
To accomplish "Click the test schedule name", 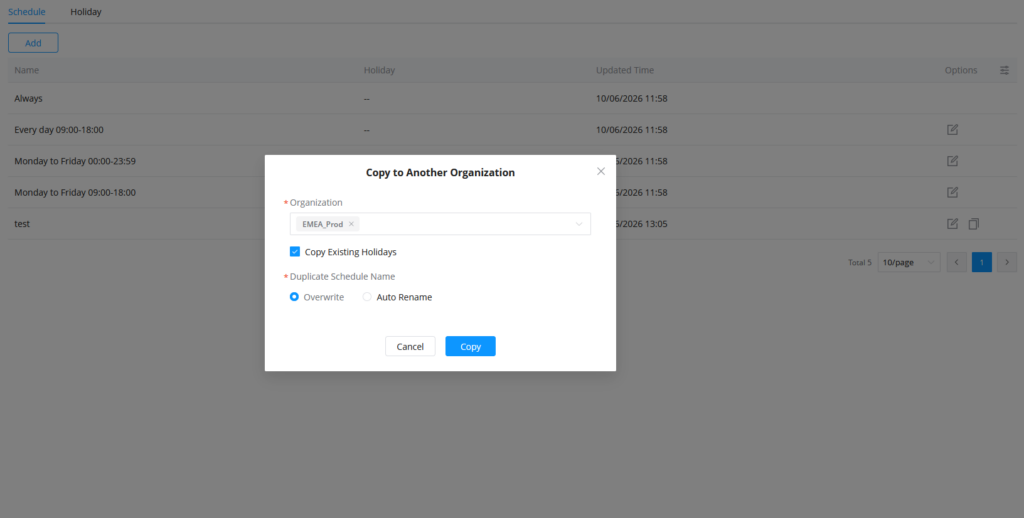I will (22, 223).
